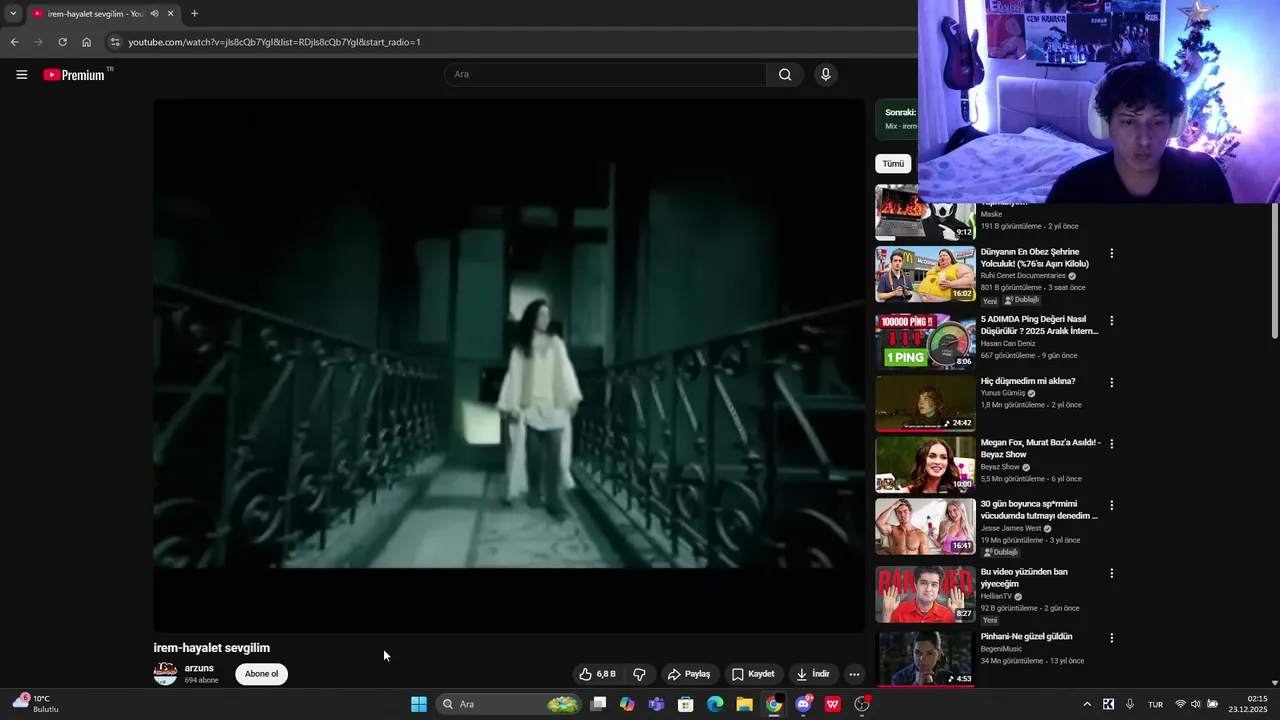Open Hiç düşmedim mi aklına thumbnail
This screenshot has height=720, width=1280.
pyautogui.click(x=925, y=403)
